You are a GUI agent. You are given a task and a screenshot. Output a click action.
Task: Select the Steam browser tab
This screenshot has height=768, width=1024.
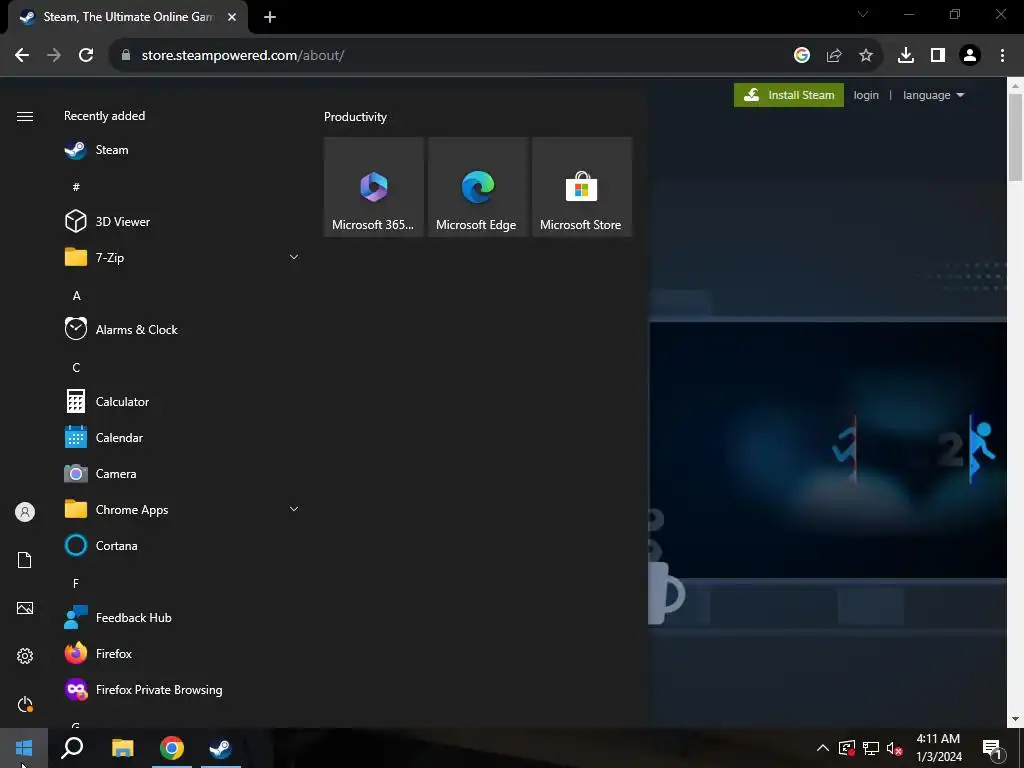pos(128,18)
